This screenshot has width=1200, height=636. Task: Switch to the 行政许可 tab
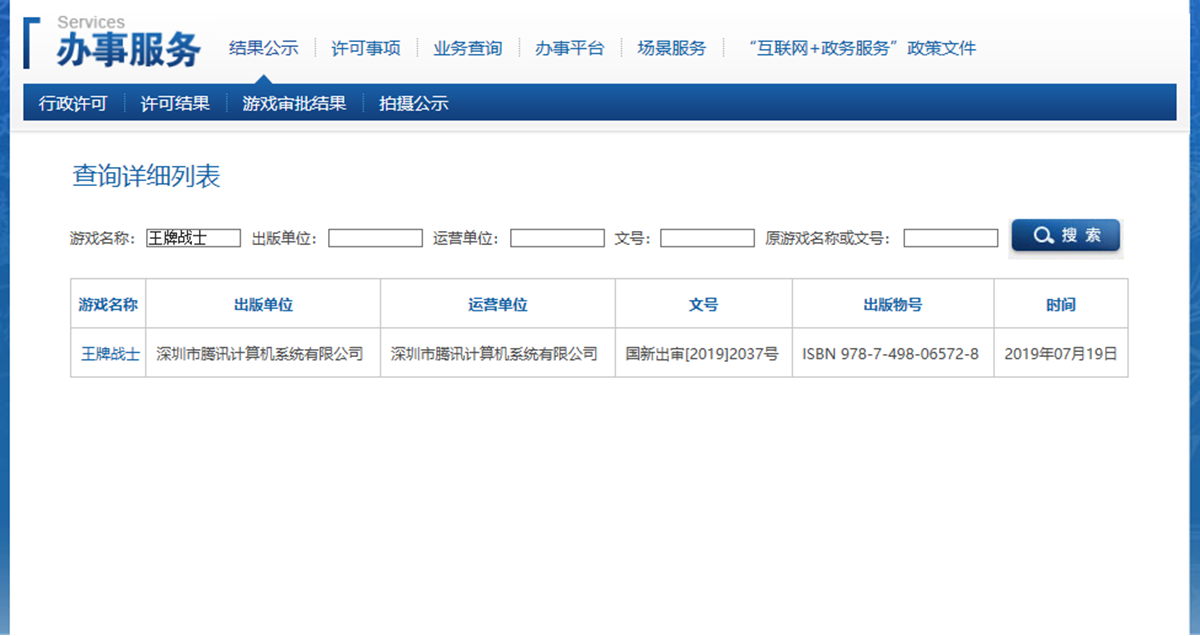click(x=72, y=103)
